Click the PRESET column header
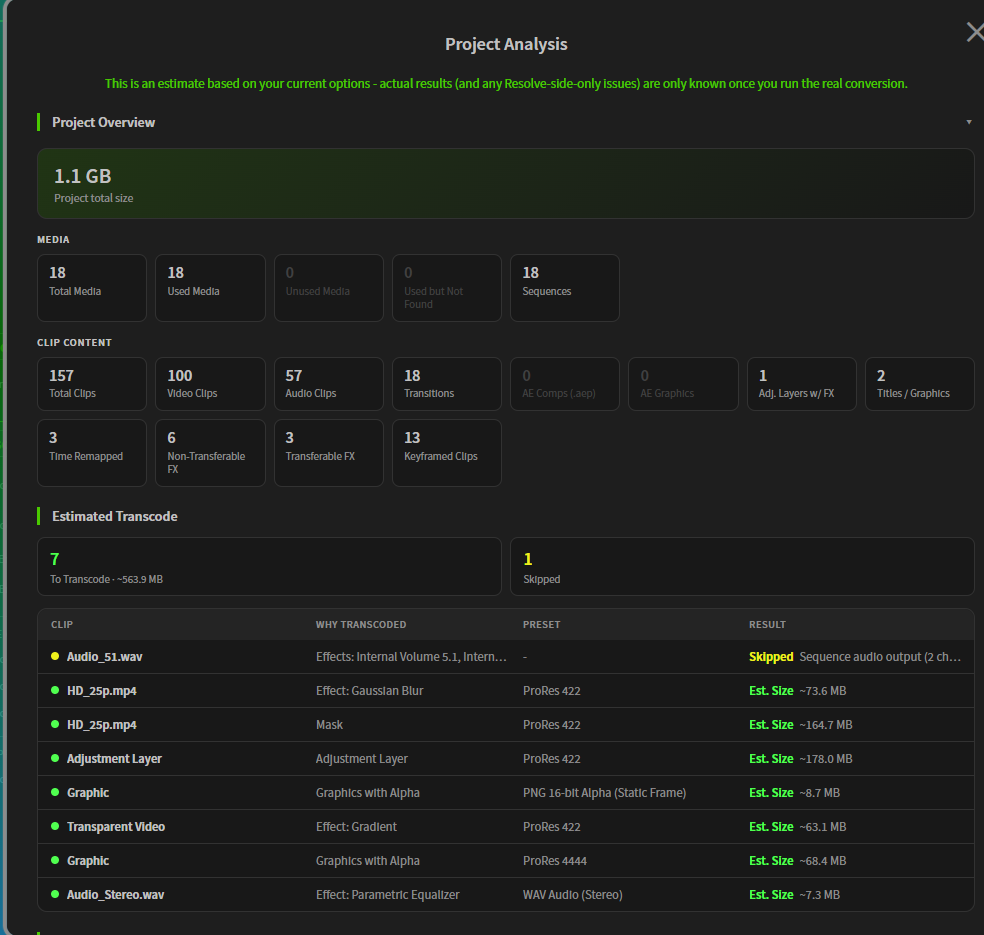 (x=542, y=624)
